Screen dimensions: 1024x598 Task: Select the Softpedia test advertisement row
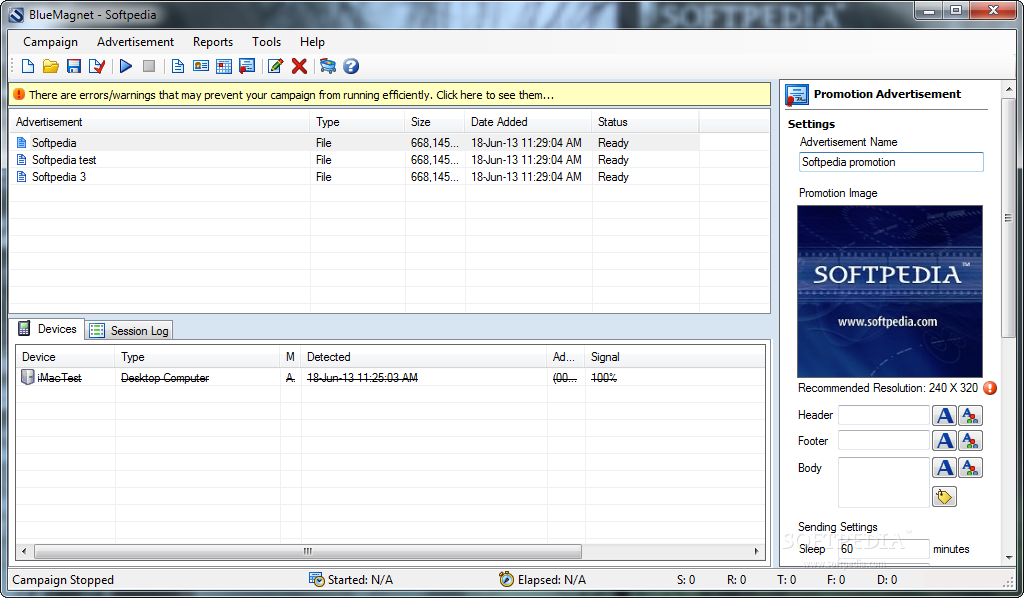[x=355, y=159]
